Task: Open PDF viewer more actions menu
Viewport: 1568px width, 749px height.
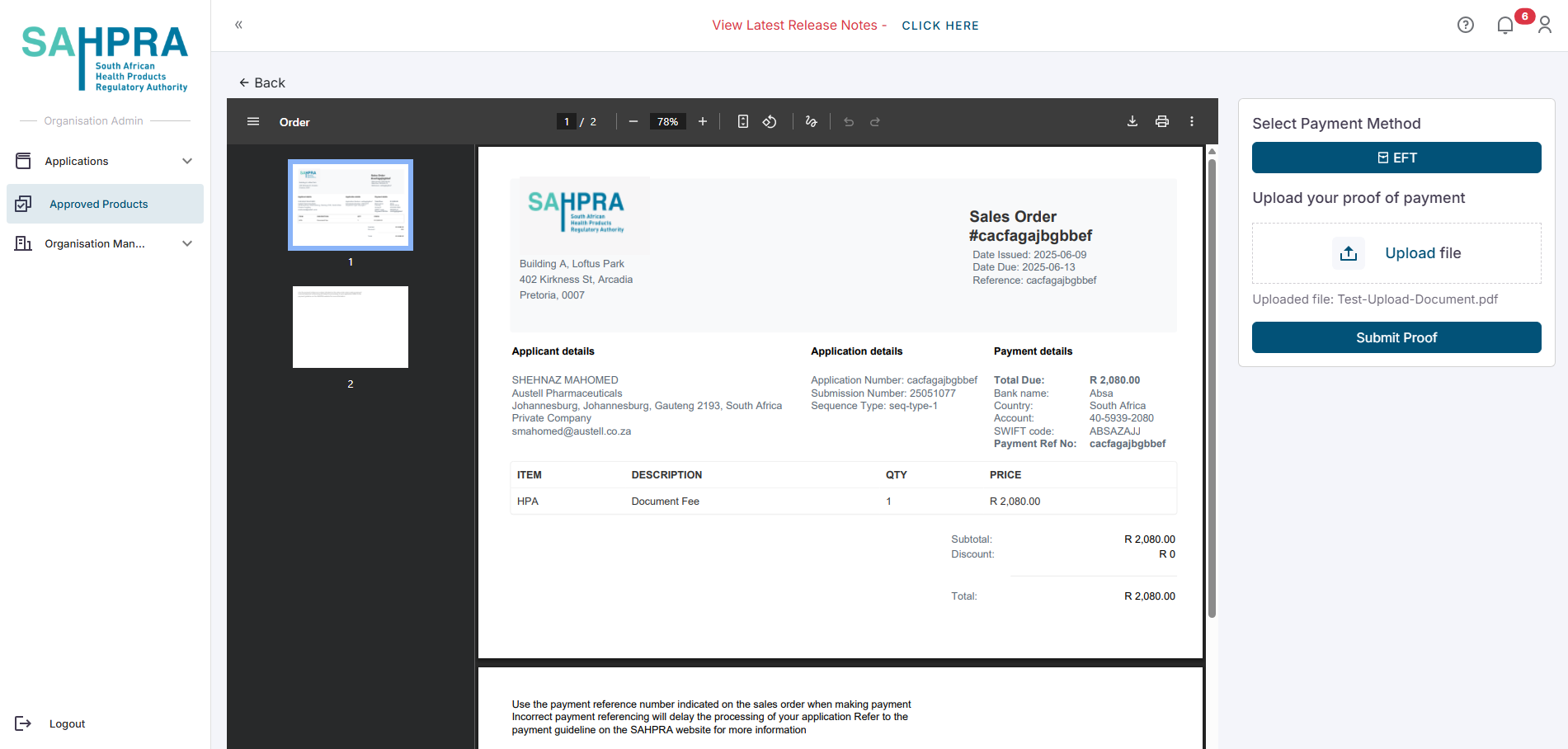Action: (x=1192, y=121)
